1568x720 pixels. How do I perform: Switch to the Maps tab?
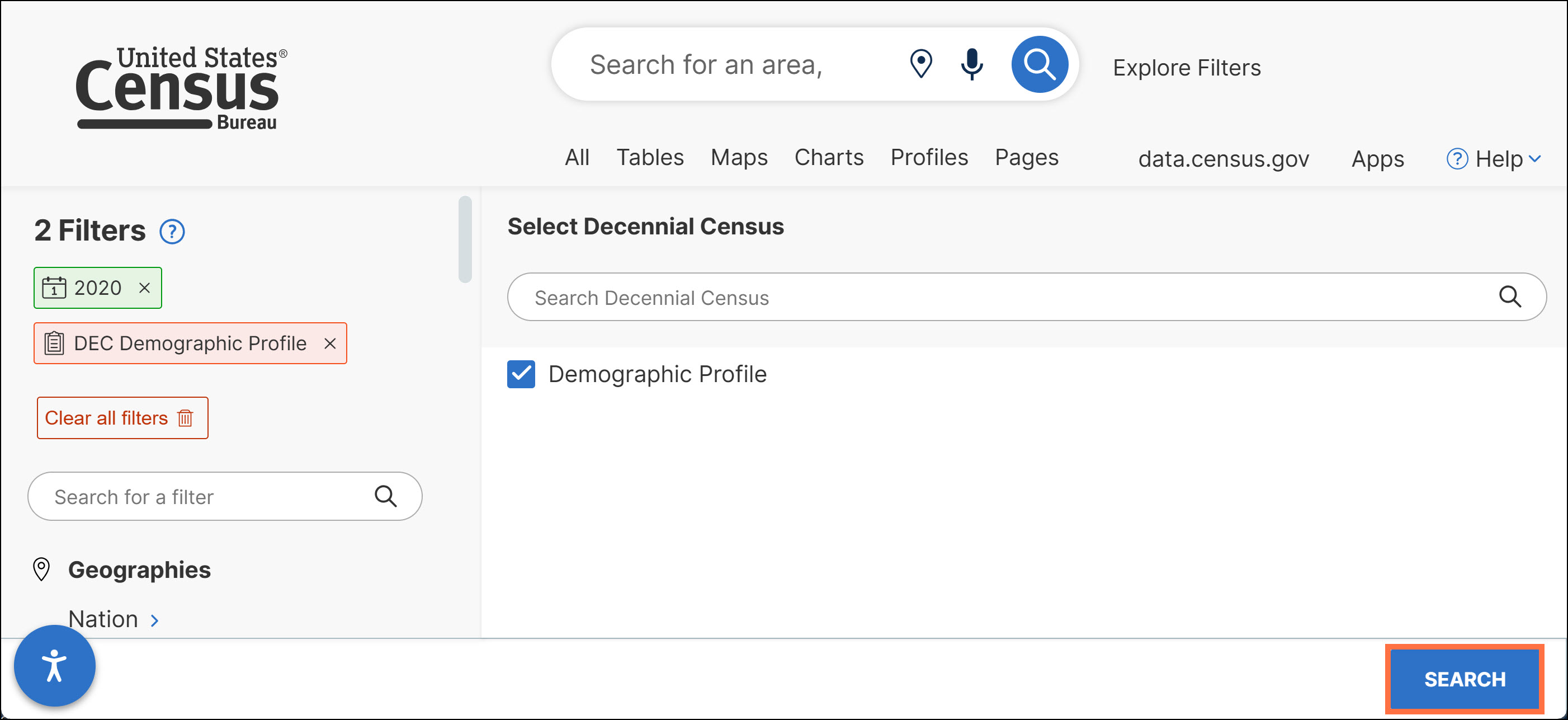738,157
